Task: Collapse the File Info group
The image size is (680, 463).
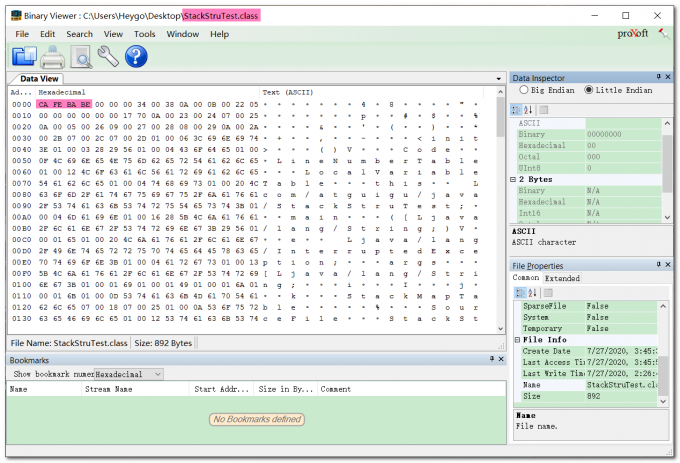Action: [x=515, y=340]
